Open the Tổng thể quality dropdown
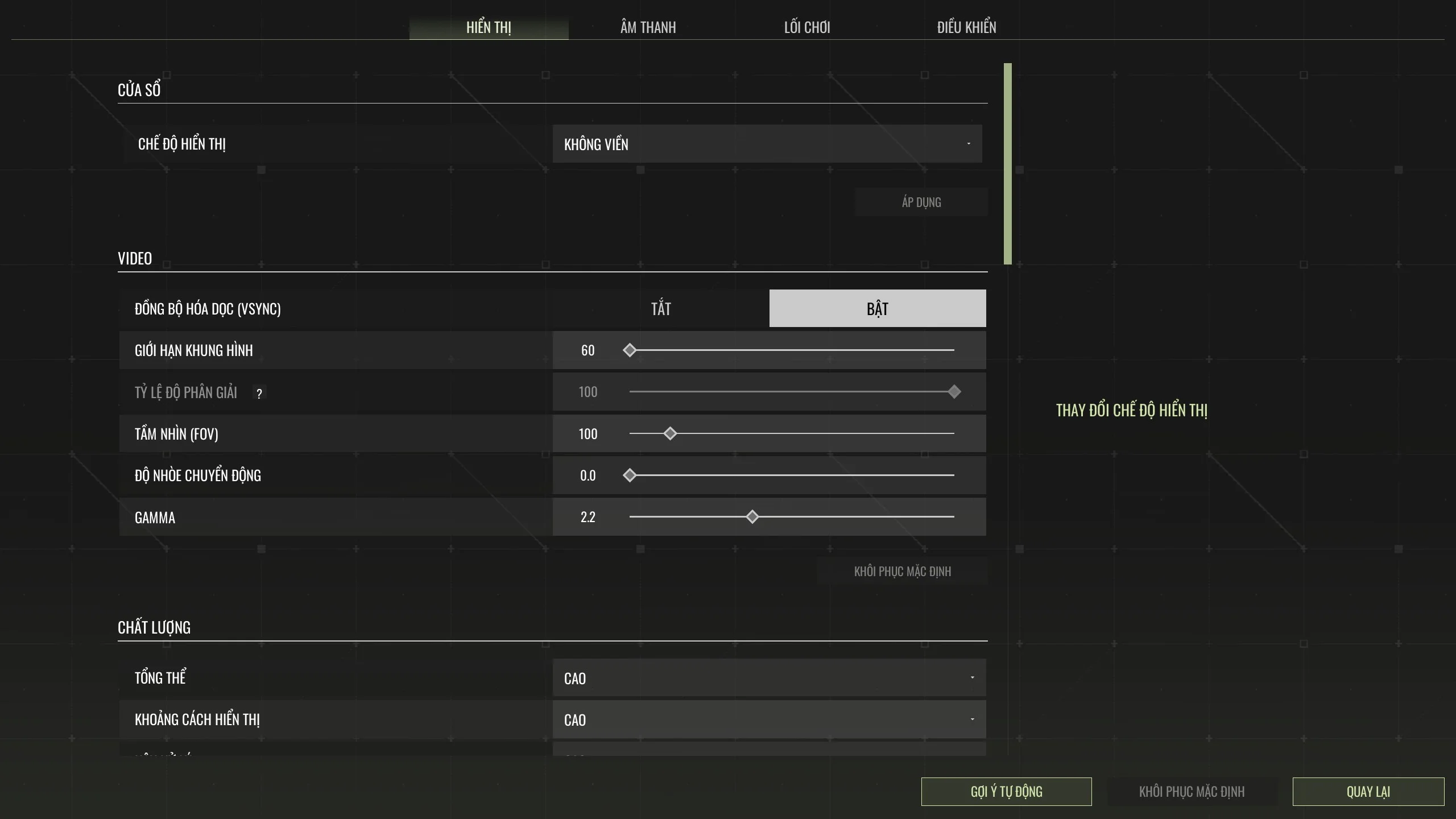Image resolution: width=1456 pixels, height=819 pixels. pyautogui.click(x=770, y=678)
